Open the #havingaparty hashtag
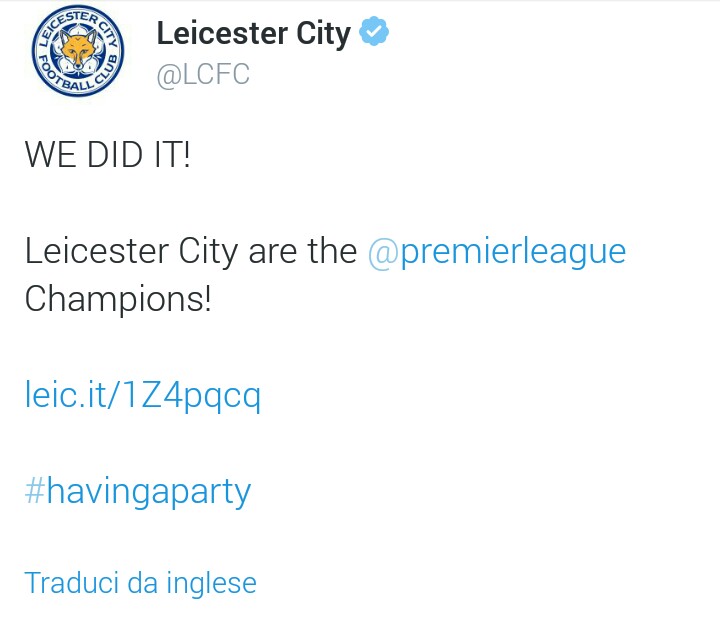720x626 pixels. point(138,492)
